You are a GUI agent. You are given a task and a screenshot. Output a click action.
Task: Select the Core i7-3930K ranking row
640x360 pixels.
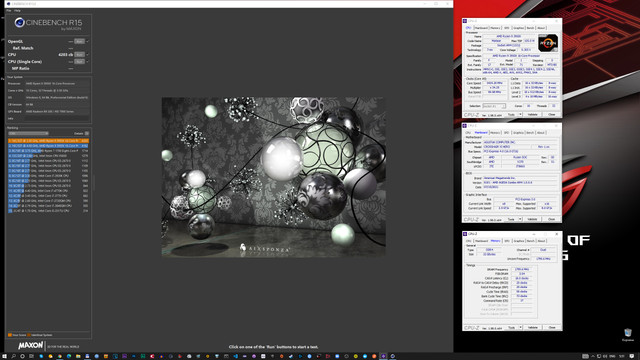(48, 176)
